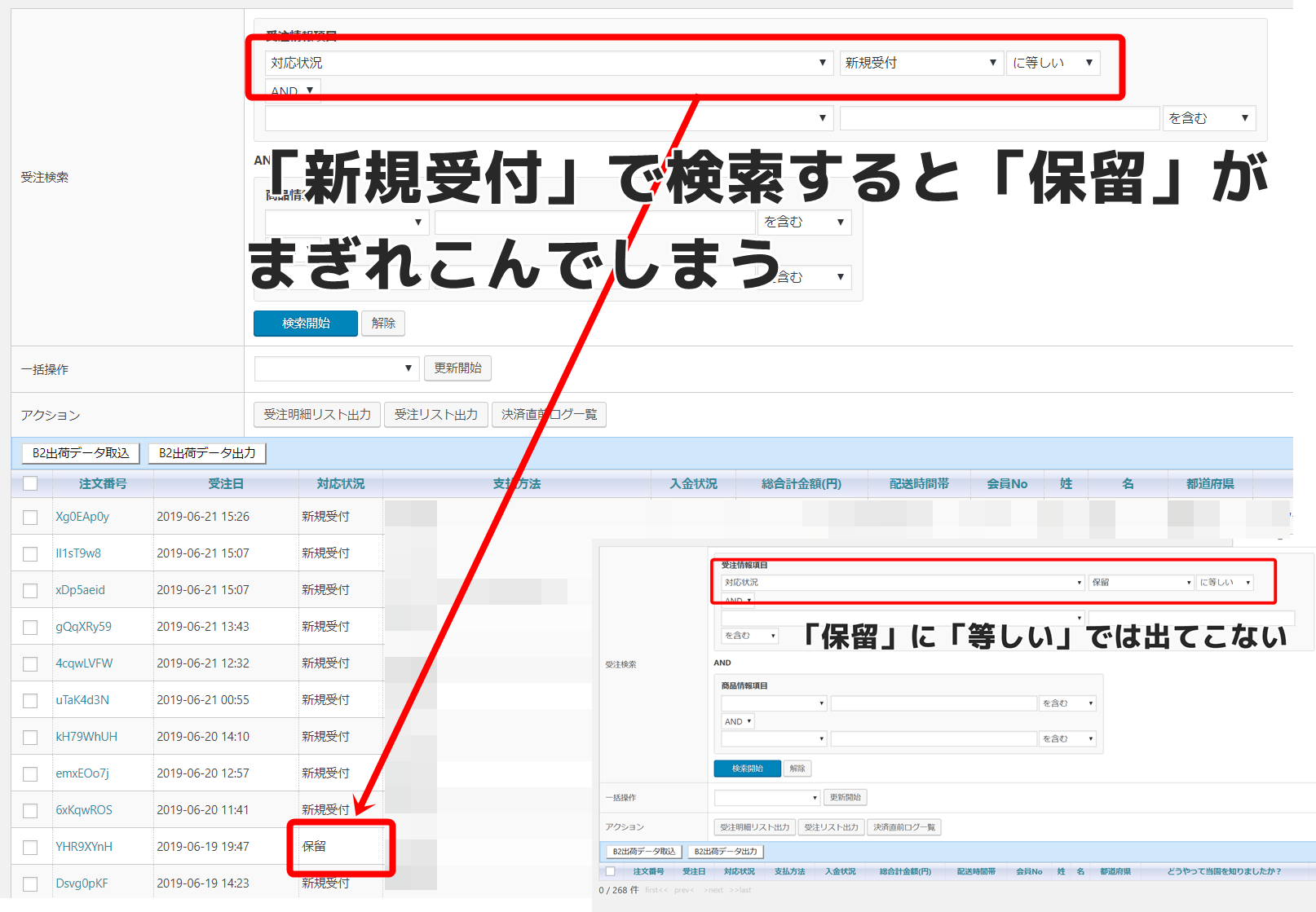Sort by 入金状況 column header in main table
The image size is (1316, 912).
pos(694,483)
